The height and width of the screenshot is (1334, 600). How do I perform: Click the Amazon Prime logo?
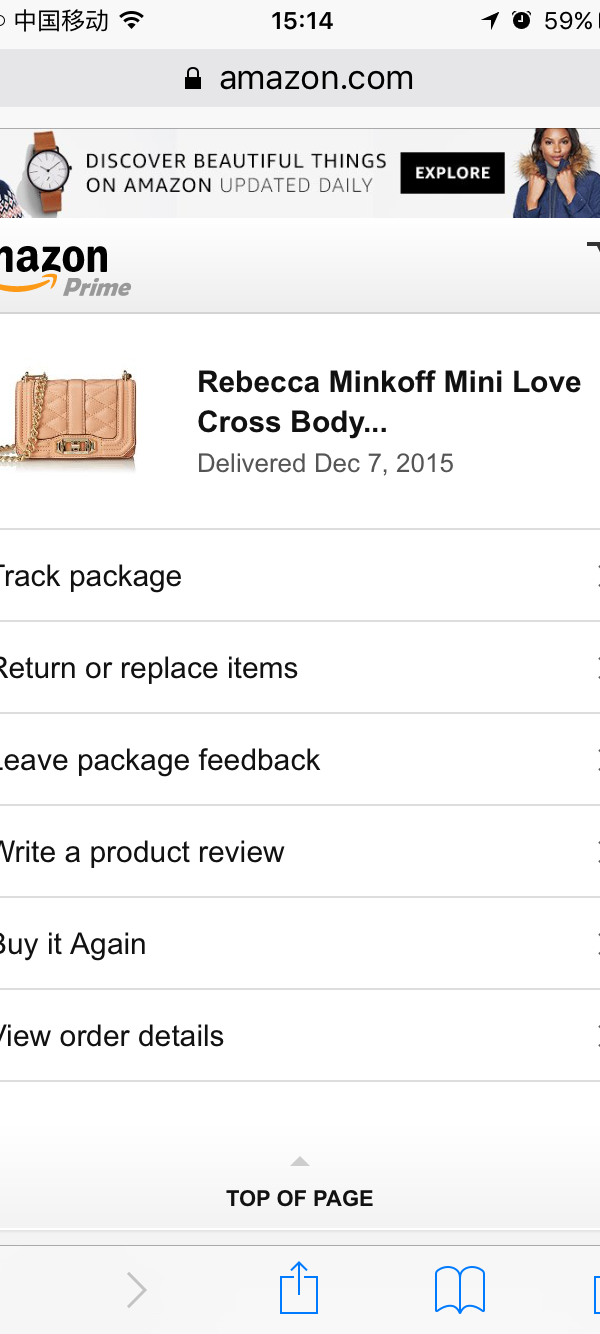point(60,269)
